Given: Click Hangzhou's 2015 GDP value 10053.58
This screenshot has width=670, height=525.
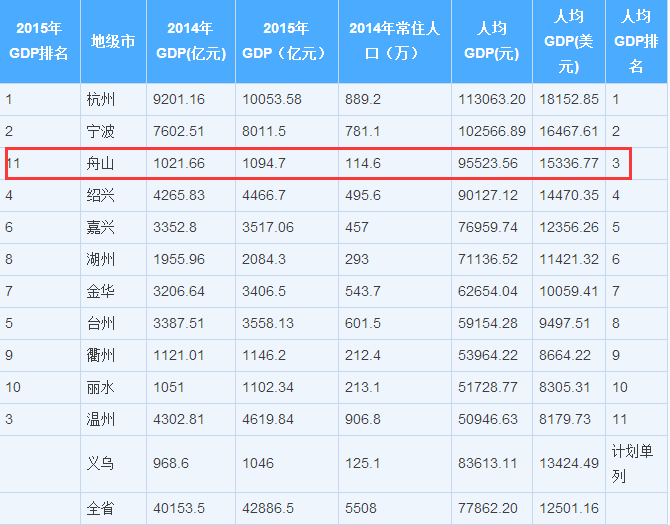Looking at the screenshot, I should click(272, 100).
